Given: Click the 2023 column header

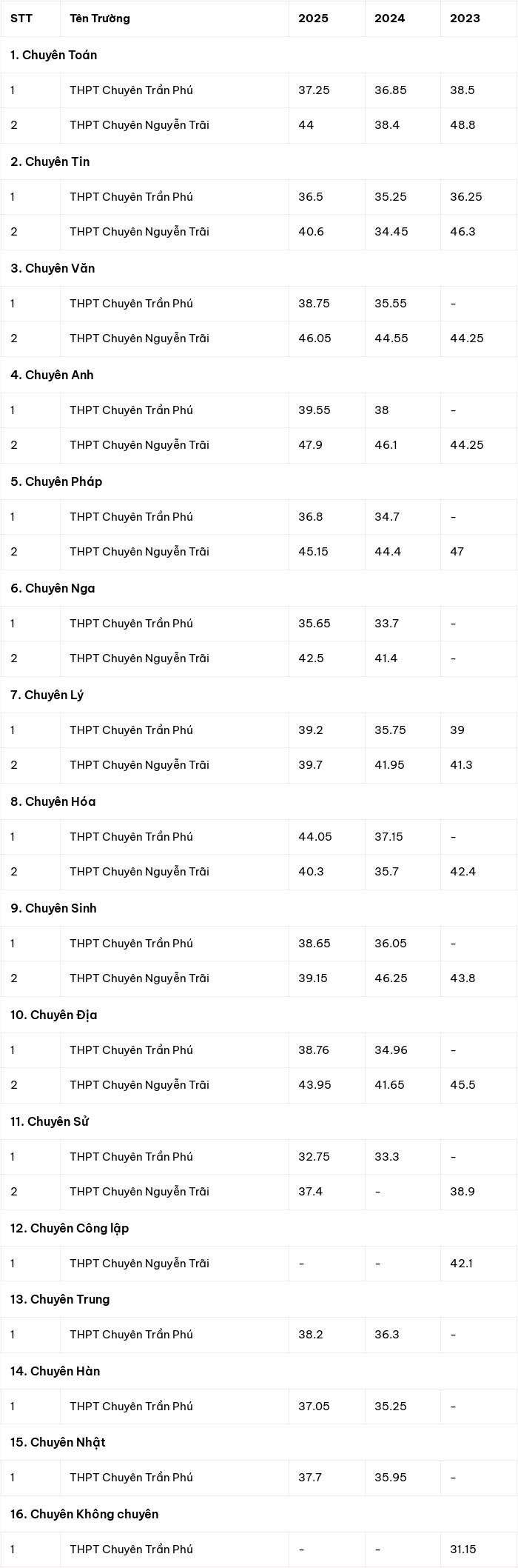Looking at the screenshot, I should pyautogui.click(x=465, y=19).
